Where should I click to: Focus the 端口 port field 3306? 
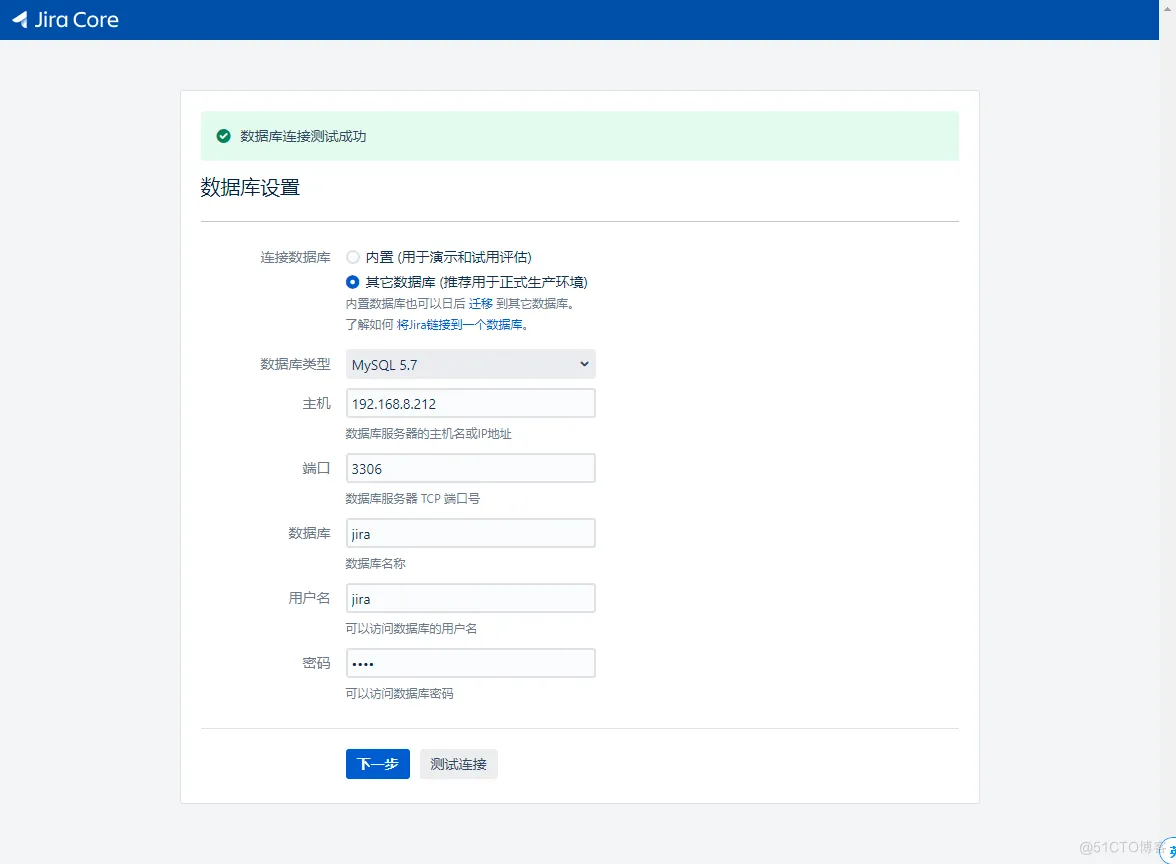(x=470, y=469)
